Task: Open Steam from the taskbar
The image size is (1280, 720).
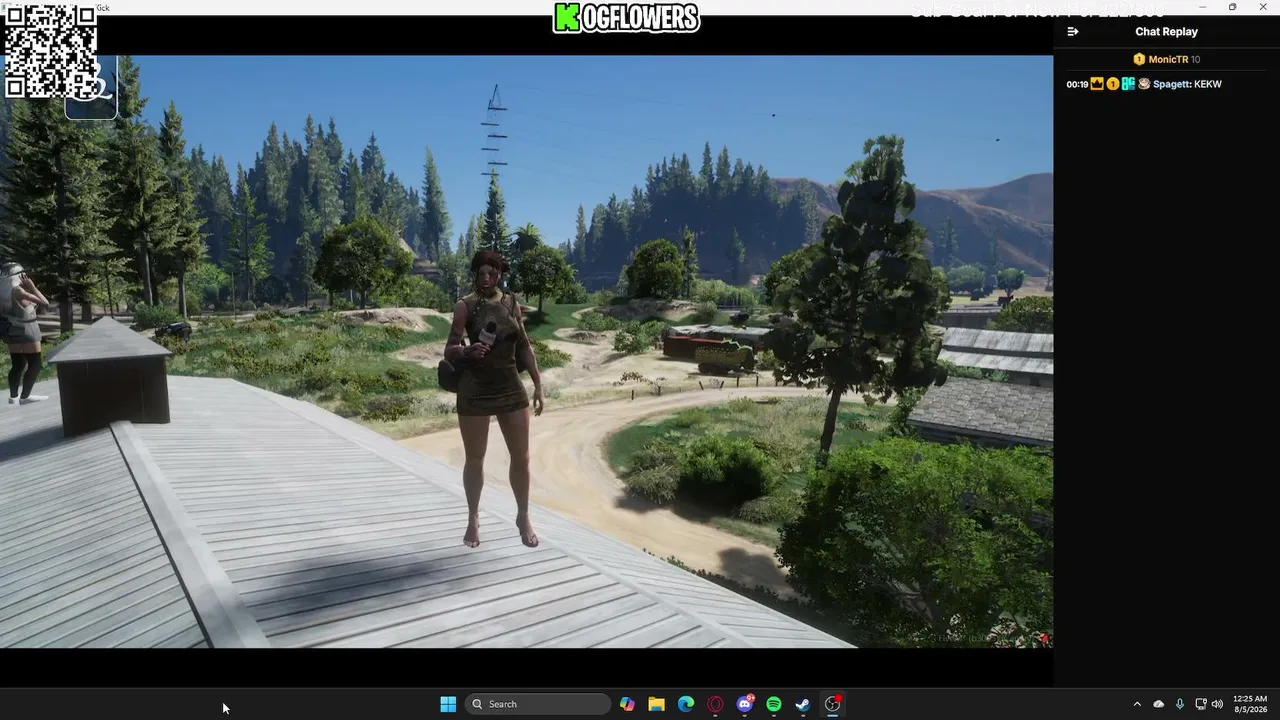Action: (803, 704)
